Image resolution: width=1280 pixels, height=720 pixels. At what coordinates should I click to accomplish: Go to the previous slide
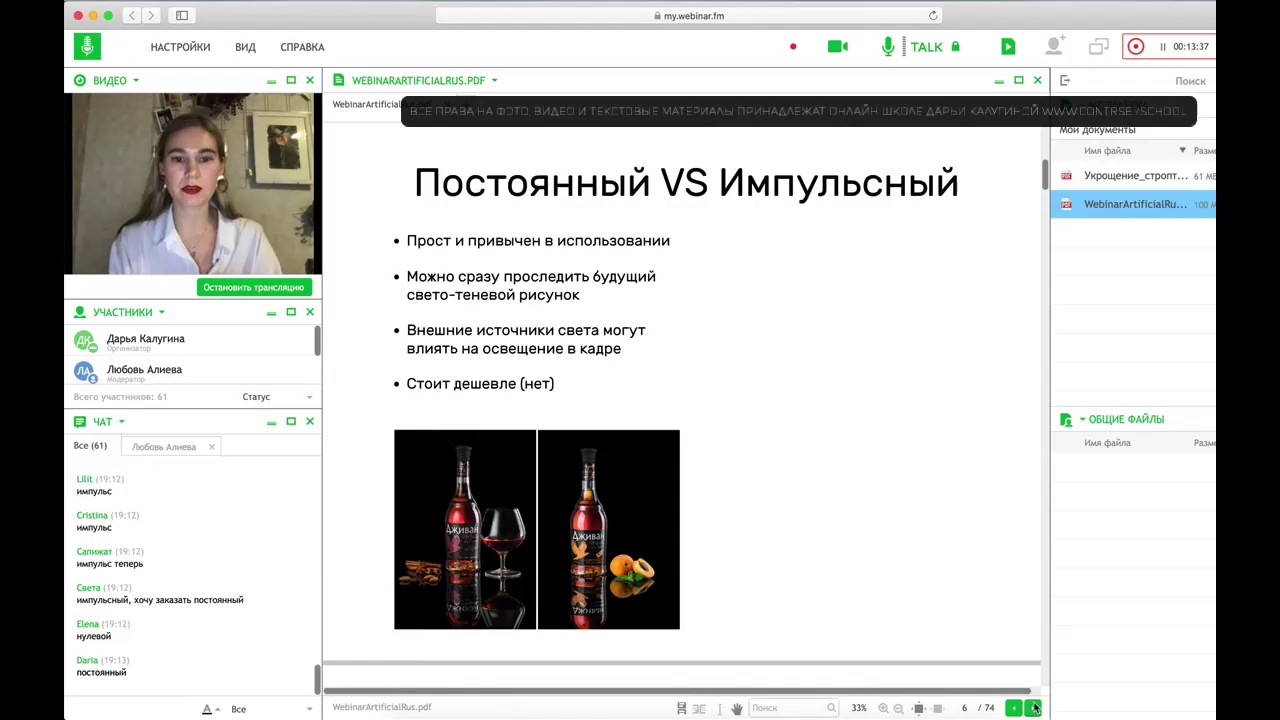(x=1013, y=709)
